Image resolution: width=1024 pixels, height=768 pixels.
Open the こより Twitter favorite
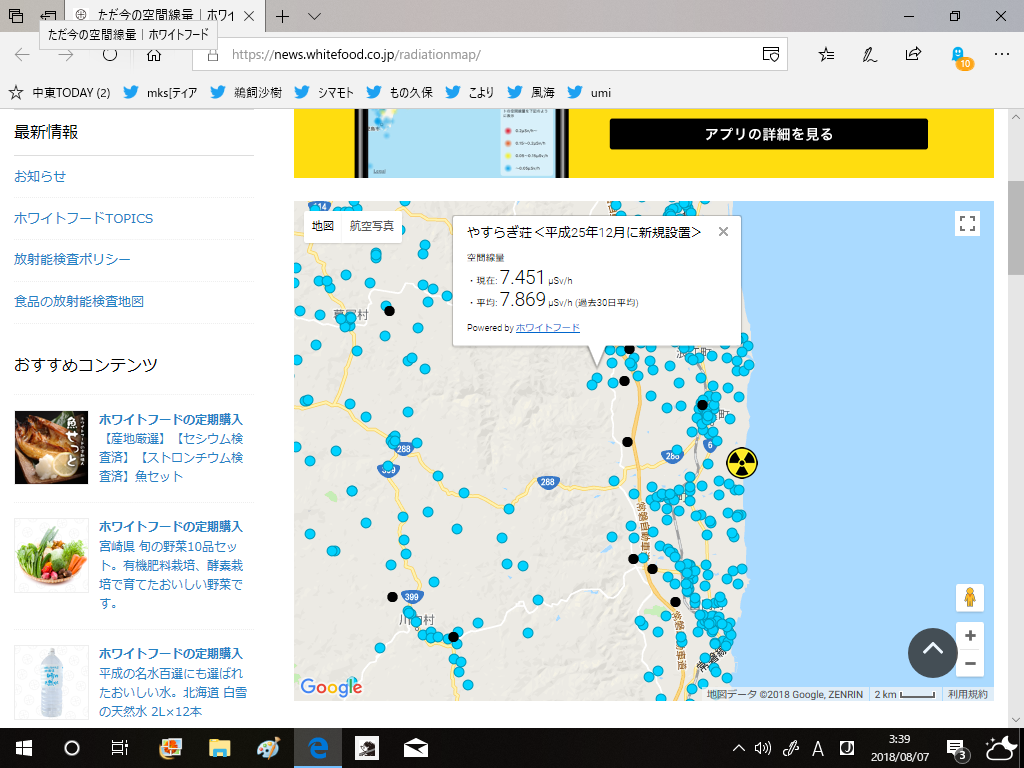click(470, 93)
